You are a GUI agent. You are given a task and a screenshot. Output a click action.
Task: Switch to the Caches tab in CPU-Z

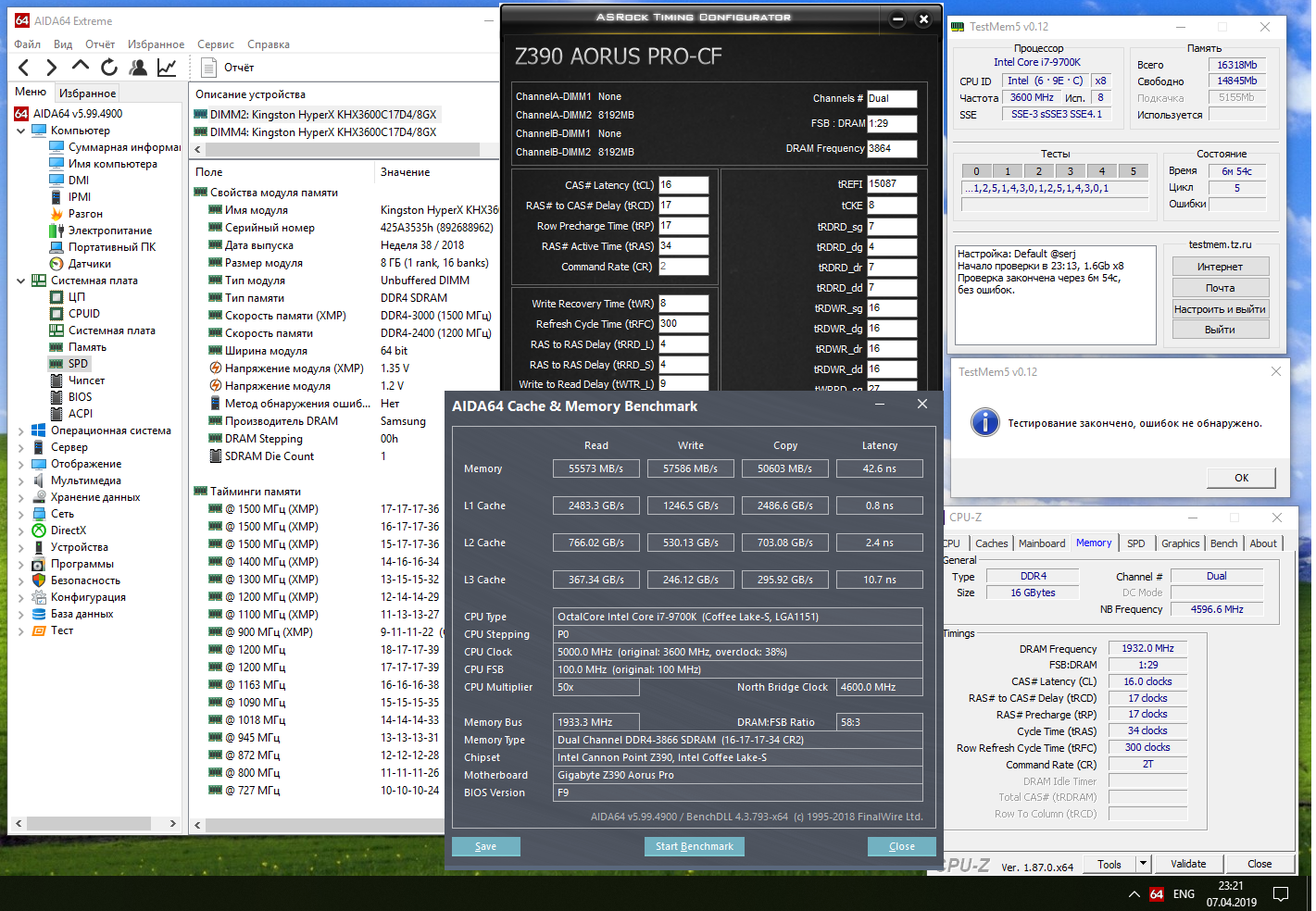(x=991, y=543)
